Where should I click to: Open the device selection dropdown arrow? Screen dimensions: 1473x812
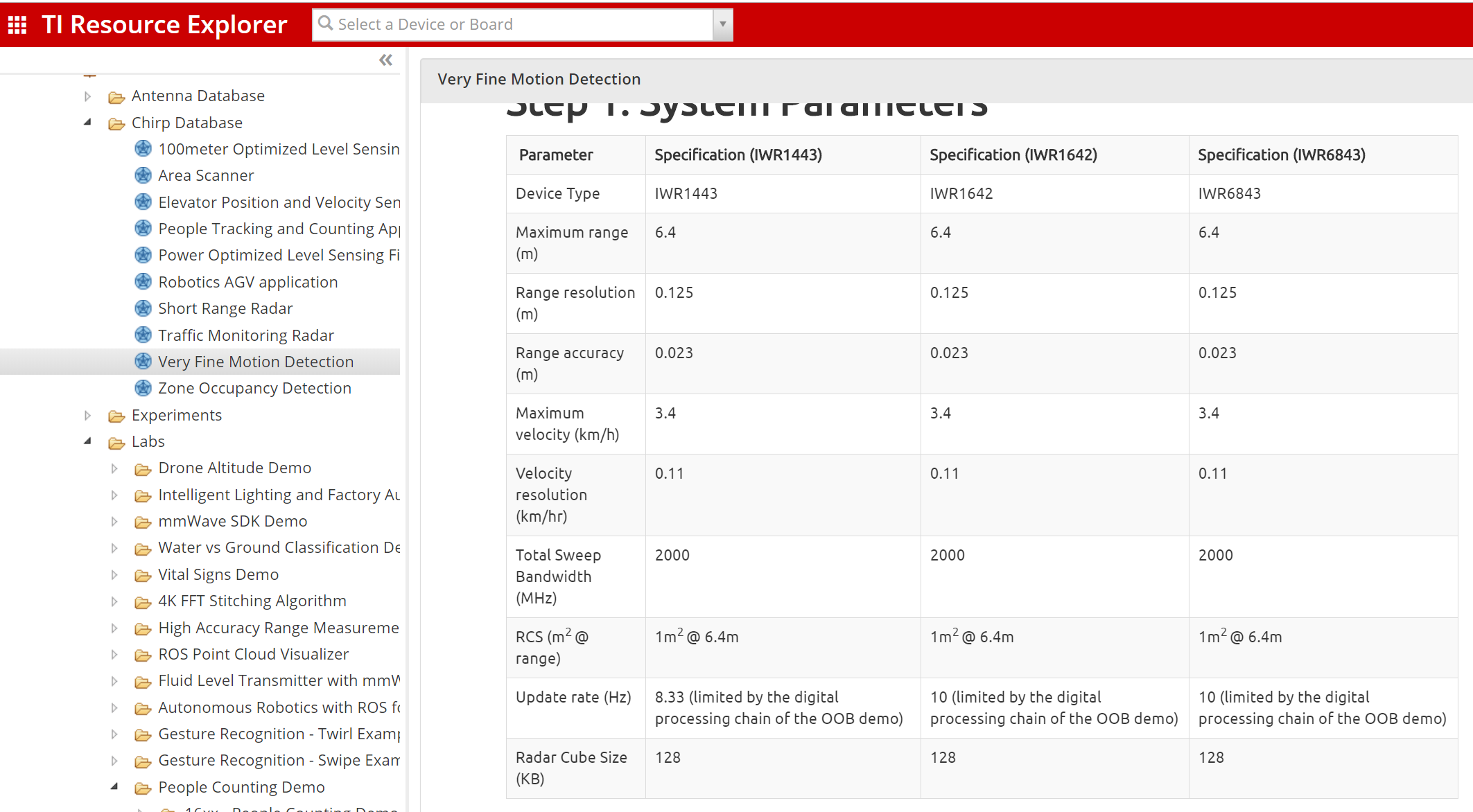(x=722, y=24)
